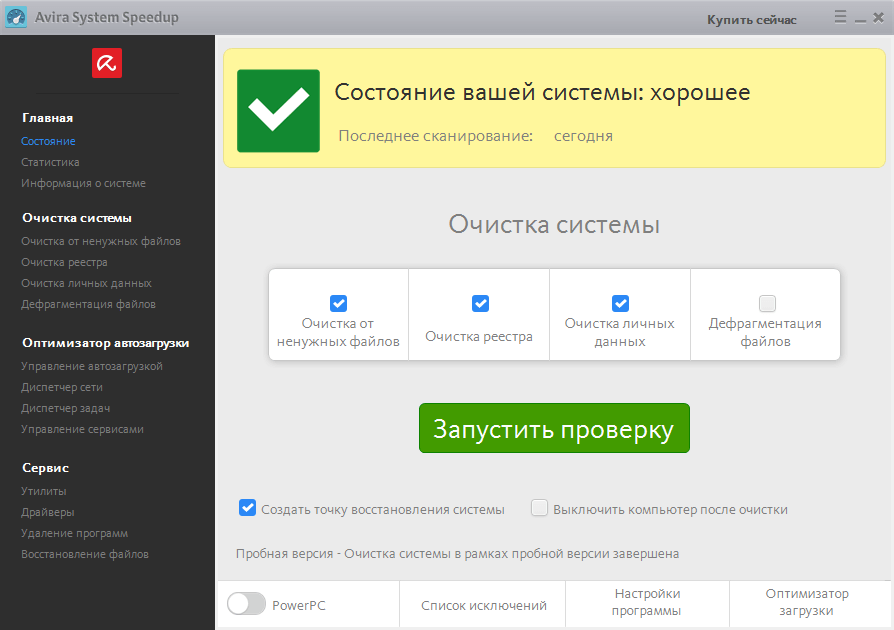Click the Avira umbrella logo in sidebar
Viewport: 894px width, 630px height.
106,62
